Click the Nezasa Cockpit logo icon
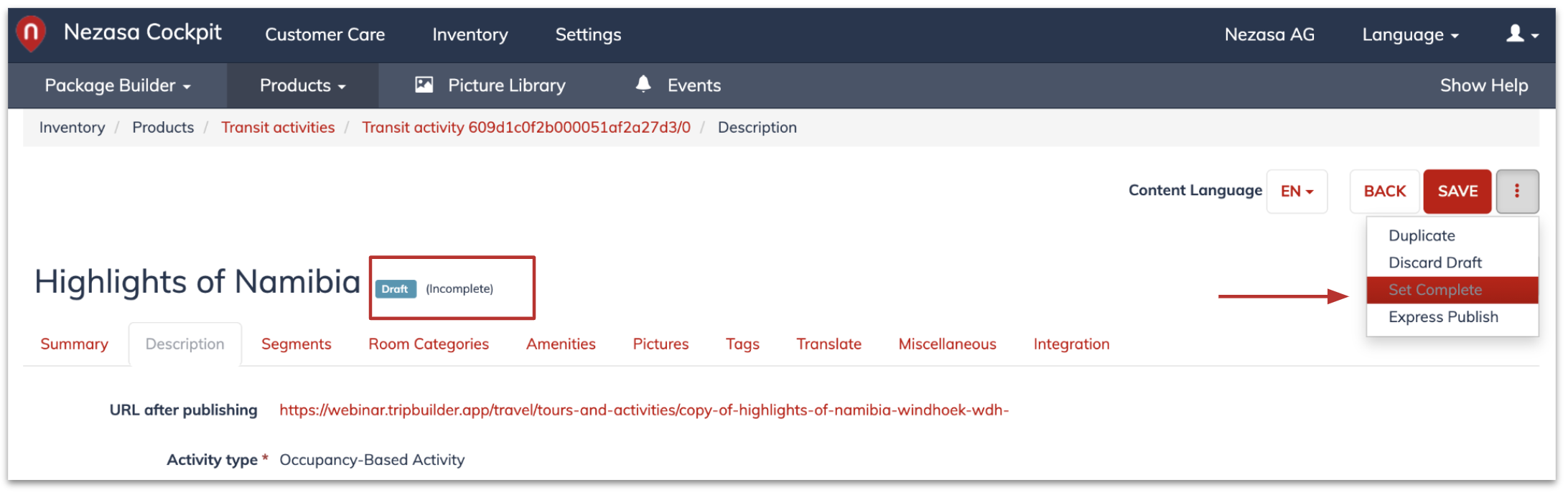Image resolution: width=1568 pixels, height=495 pixels. click(32, 34)
